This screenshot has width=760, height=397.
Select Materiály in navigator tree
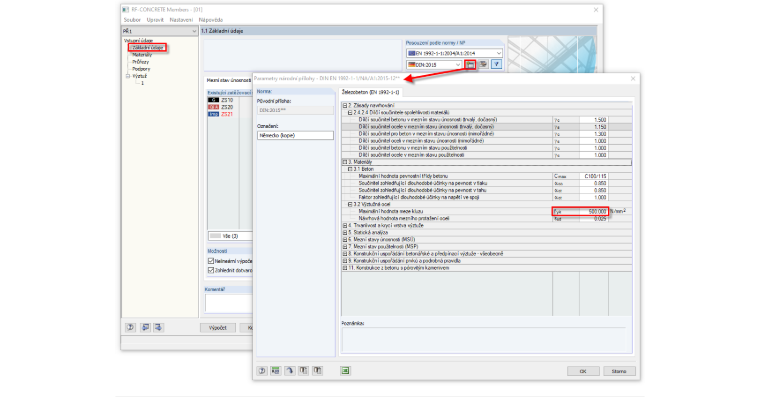tap(142, 55)
